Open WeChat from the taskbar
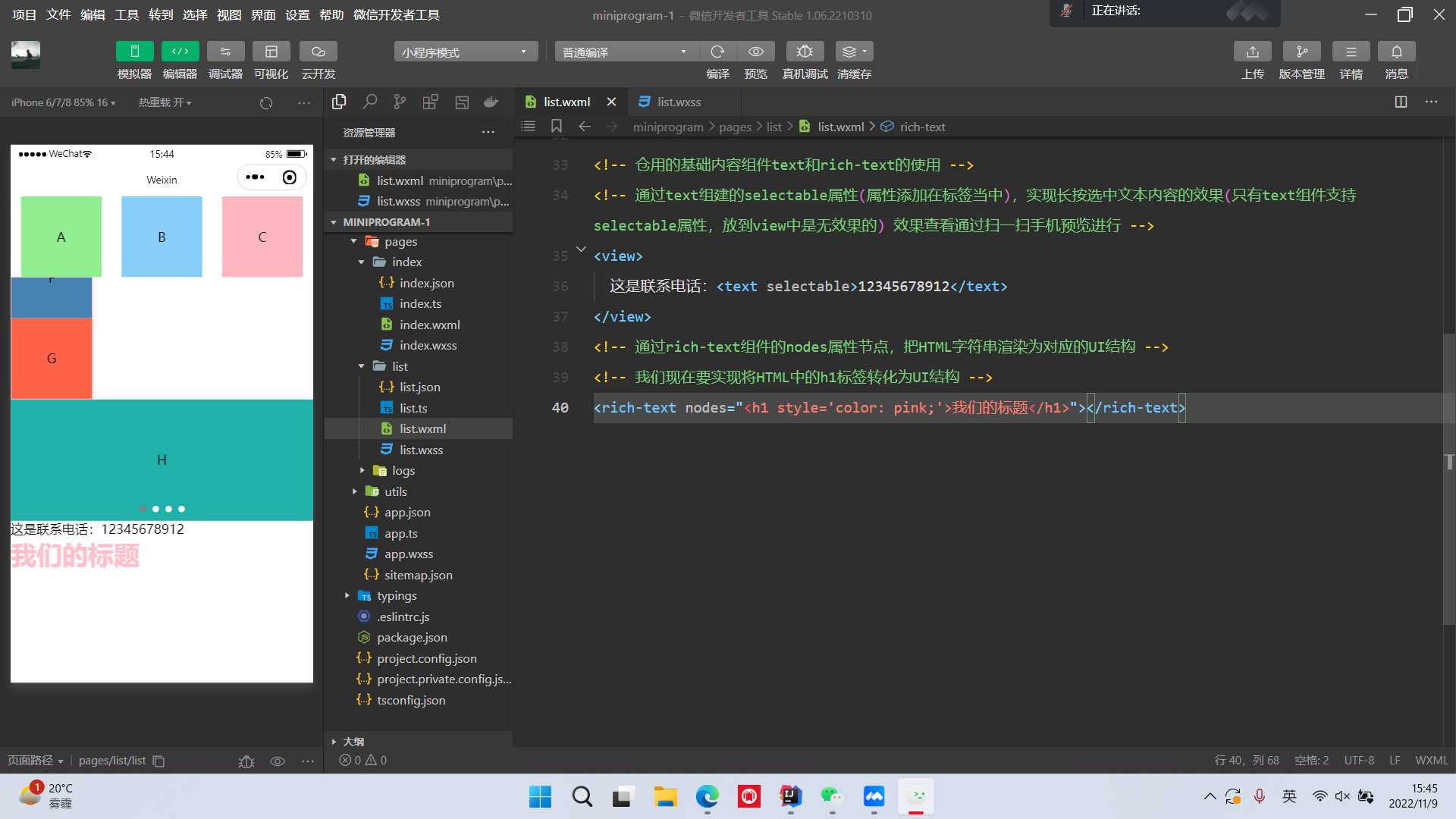This screenshot has height=819, width=1456. pyautogui.click(x=832, y=796)
